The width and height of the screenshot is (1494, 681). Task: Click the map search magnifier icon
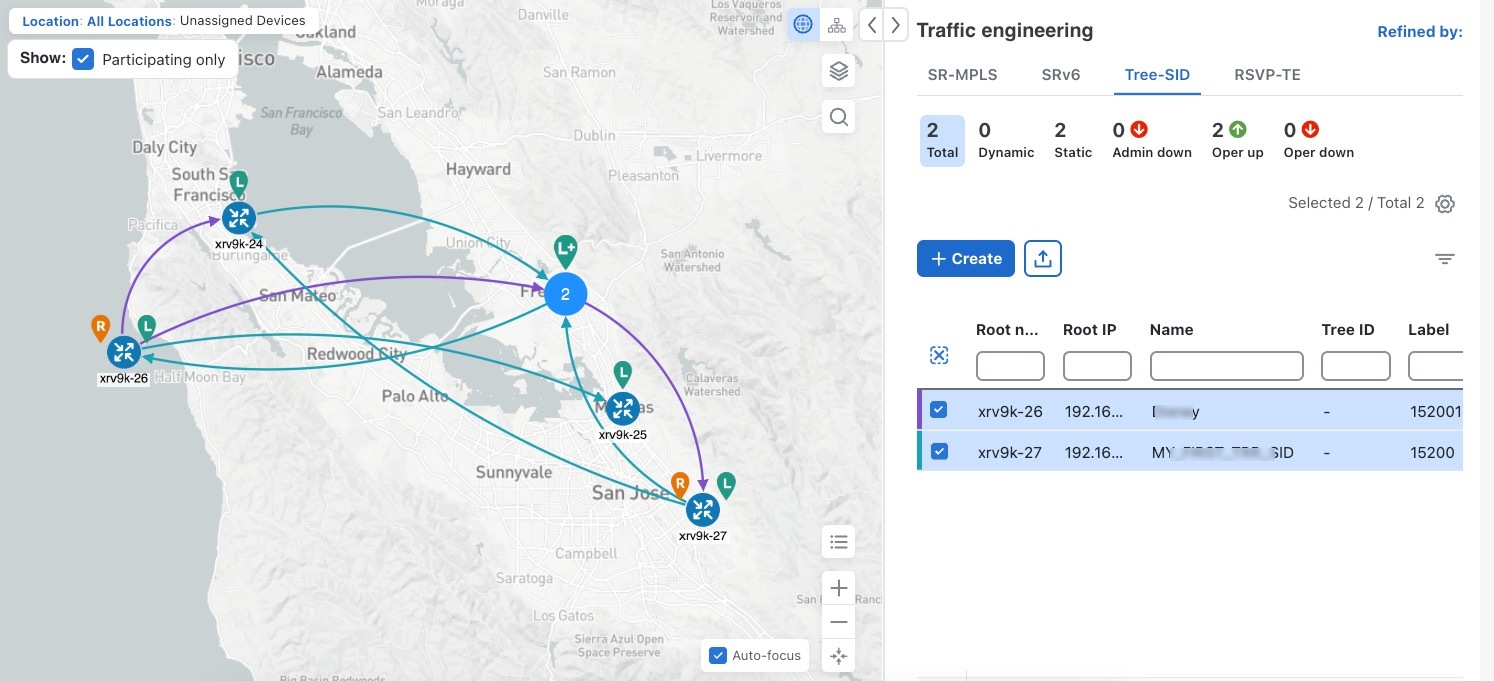coord(839,117)
